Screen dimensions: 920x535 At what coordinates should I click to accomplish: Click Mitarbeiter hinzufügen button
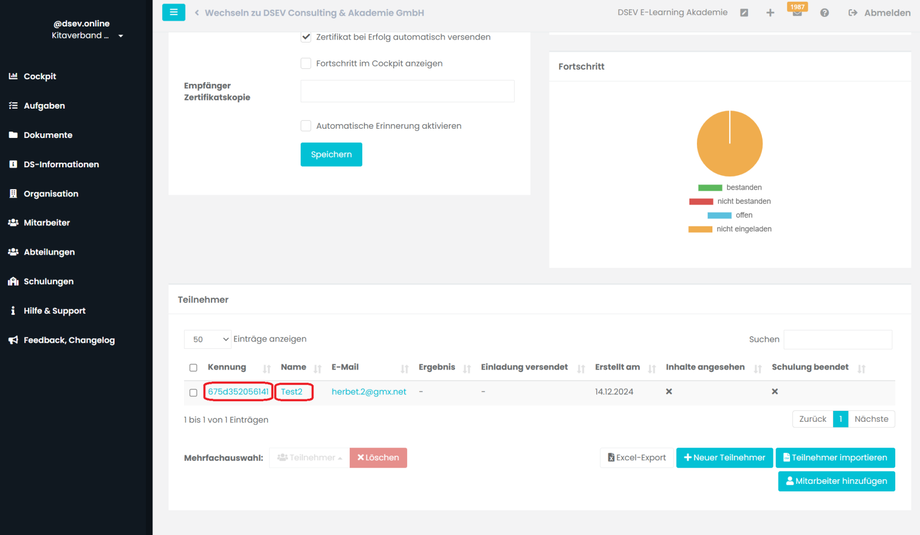coord(837,481)
